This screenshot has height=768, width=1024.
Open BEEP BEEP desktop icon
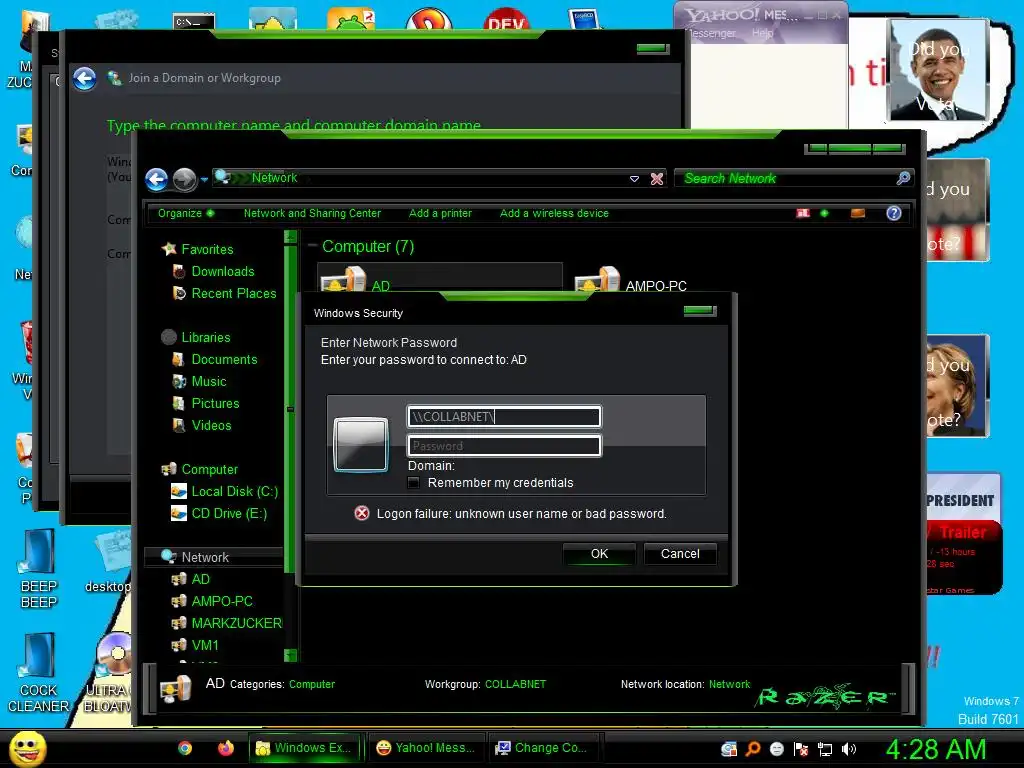coord(39,569)
